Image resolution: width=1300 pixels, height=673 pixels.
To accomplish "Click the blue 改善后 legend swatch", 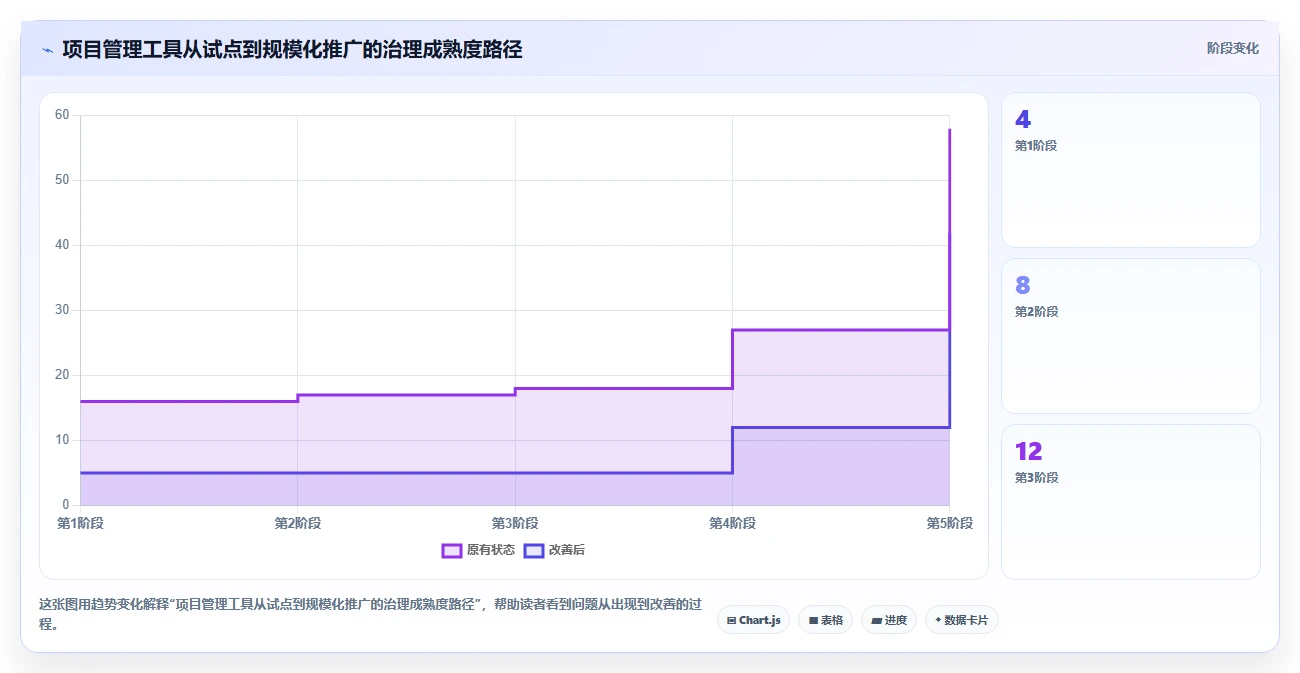I will pos(534,550).
